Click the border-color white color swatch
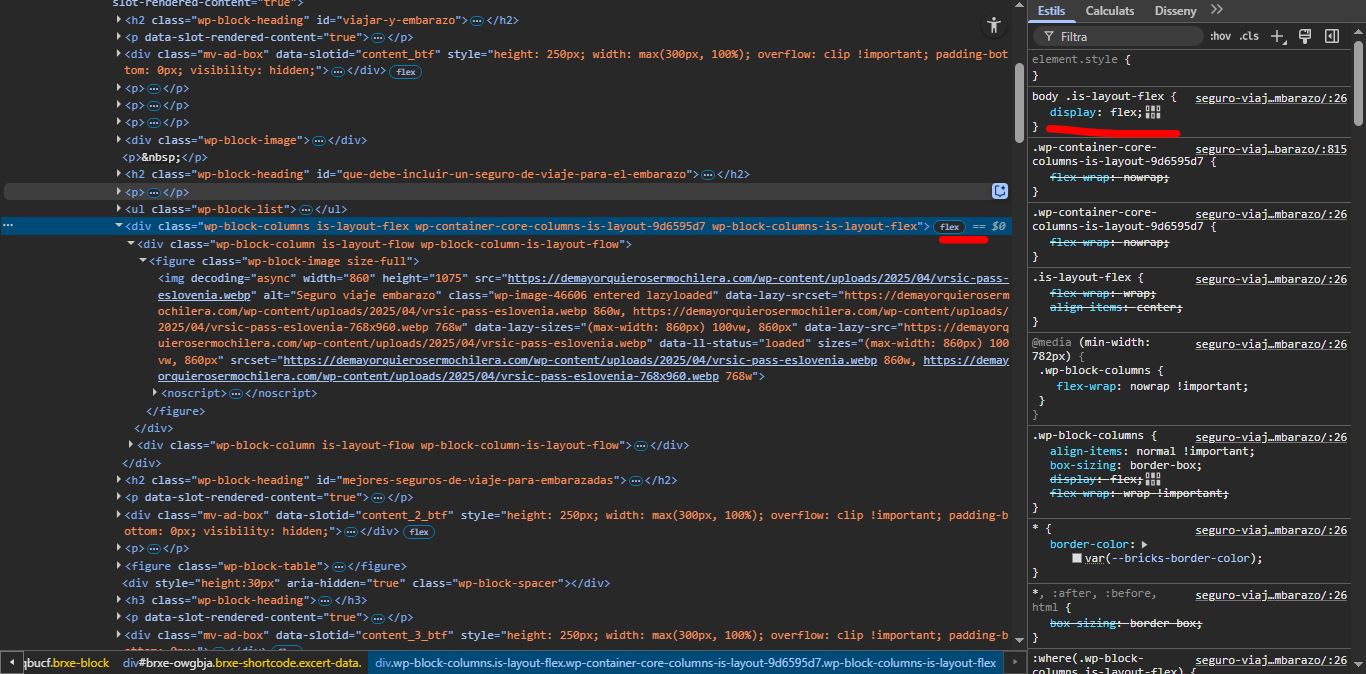The image size is (1366, 674). 1077,559
